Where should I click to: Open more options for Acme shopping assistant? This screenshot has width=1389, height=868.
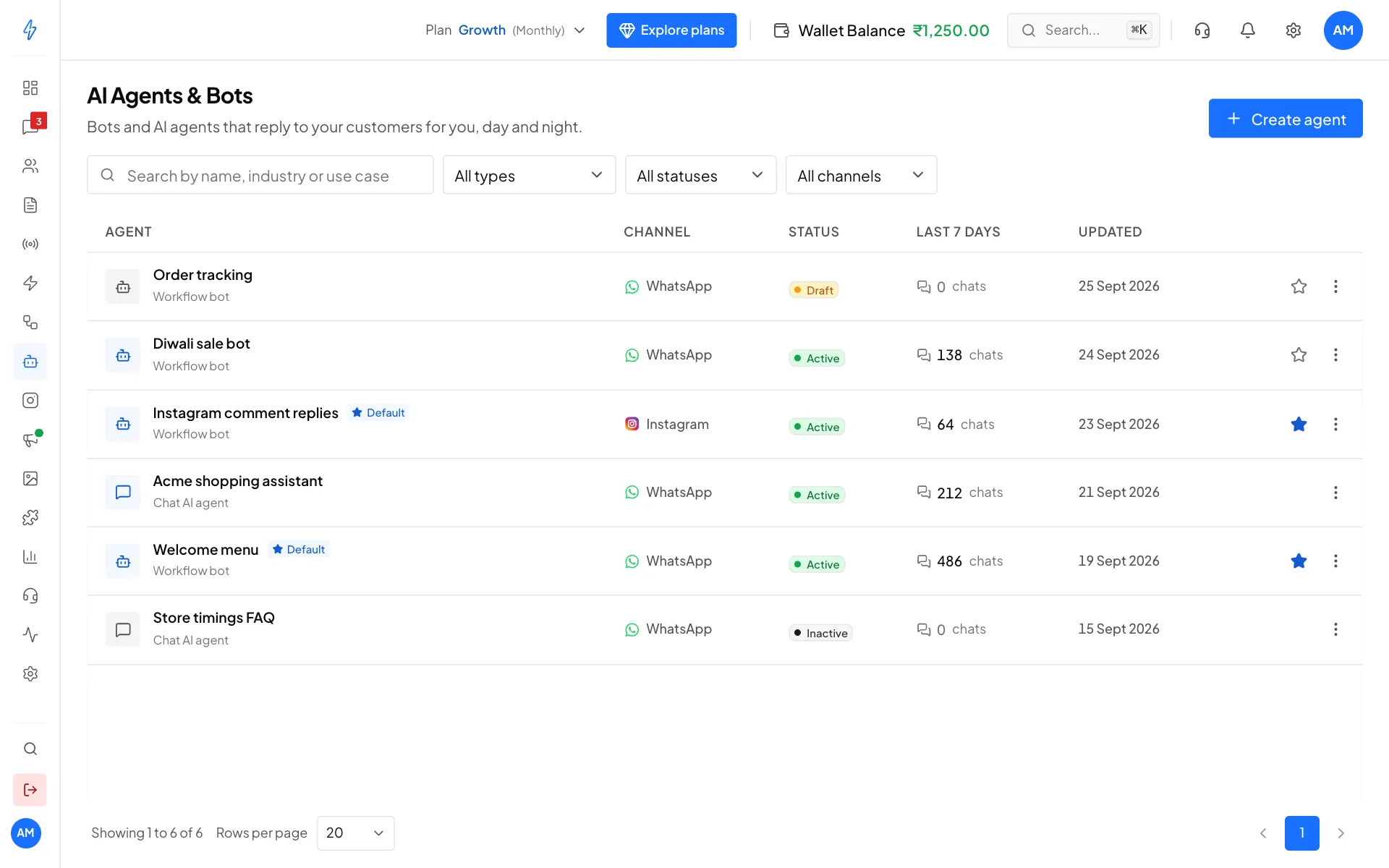pos(1335,493)
